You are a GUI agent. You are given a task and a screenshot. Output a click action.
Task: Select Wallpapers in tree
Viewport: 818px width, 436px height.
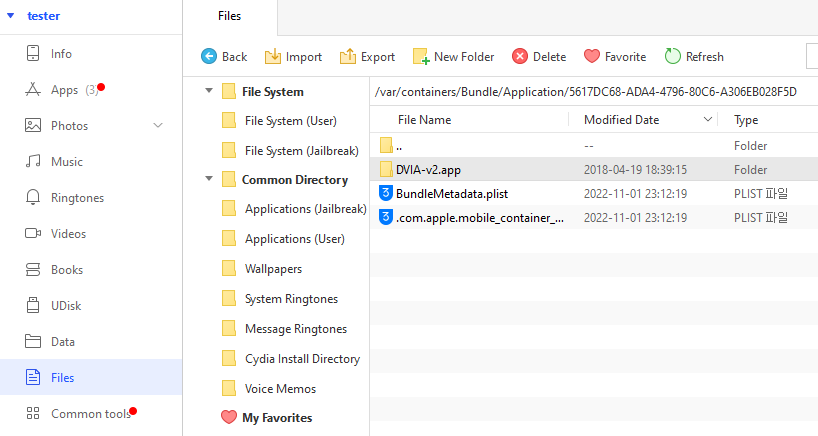[x=273, y=269]
